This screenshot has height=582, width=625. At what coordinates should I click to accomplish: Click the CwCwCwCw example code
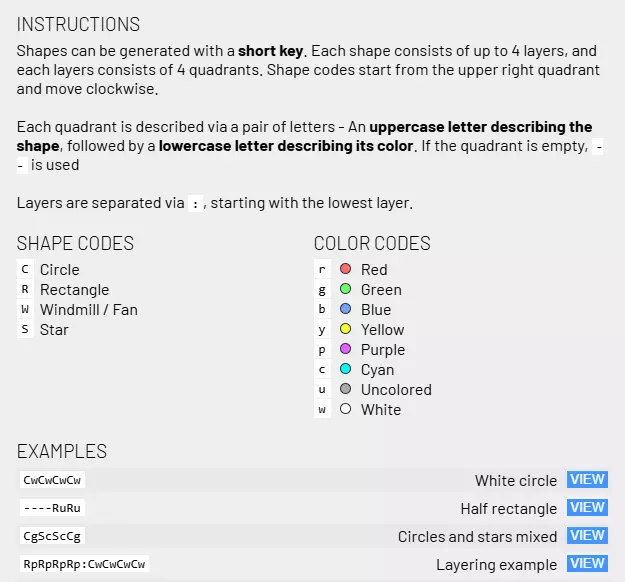pos(52,480)
